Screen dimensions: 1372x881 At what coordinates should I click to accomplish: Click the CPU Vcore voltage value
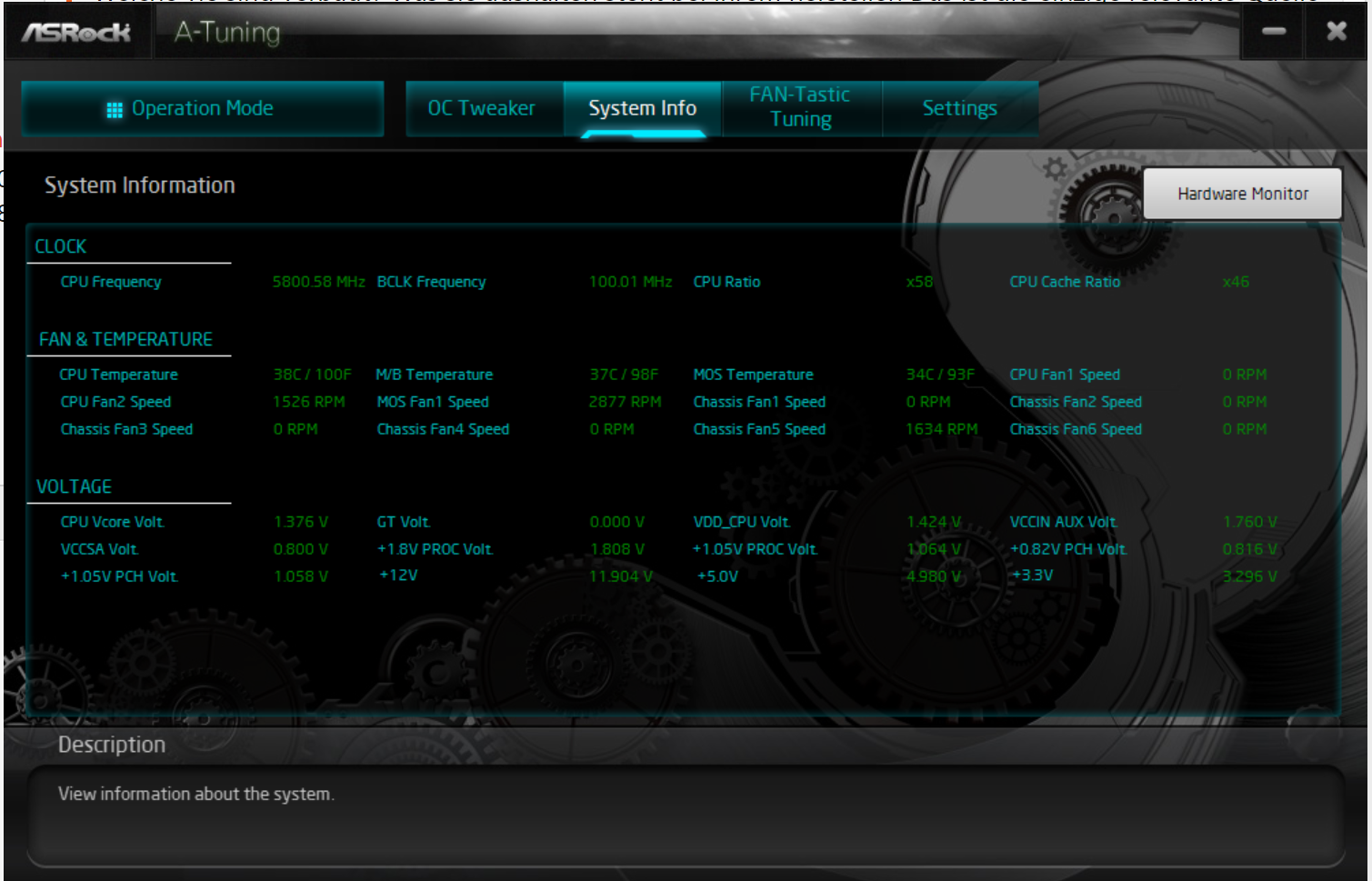[x=300, y=521]
